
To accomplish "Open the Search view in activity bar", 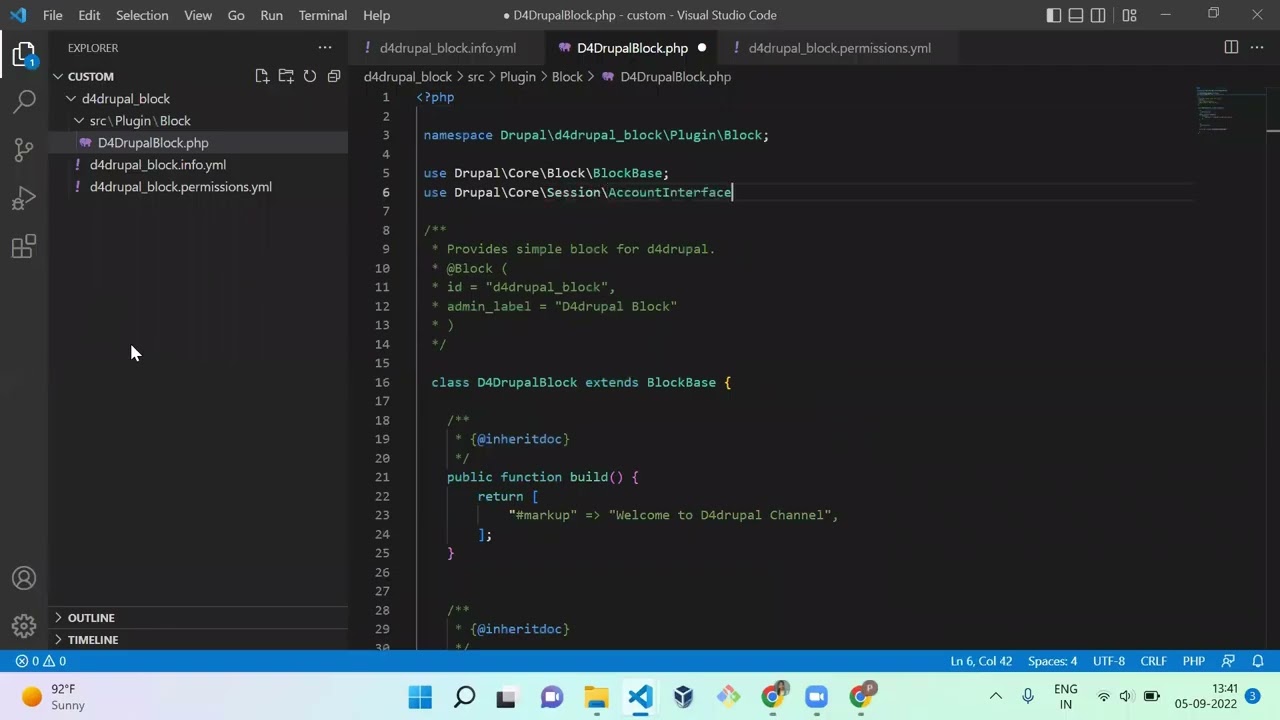I will coord(24,101).
